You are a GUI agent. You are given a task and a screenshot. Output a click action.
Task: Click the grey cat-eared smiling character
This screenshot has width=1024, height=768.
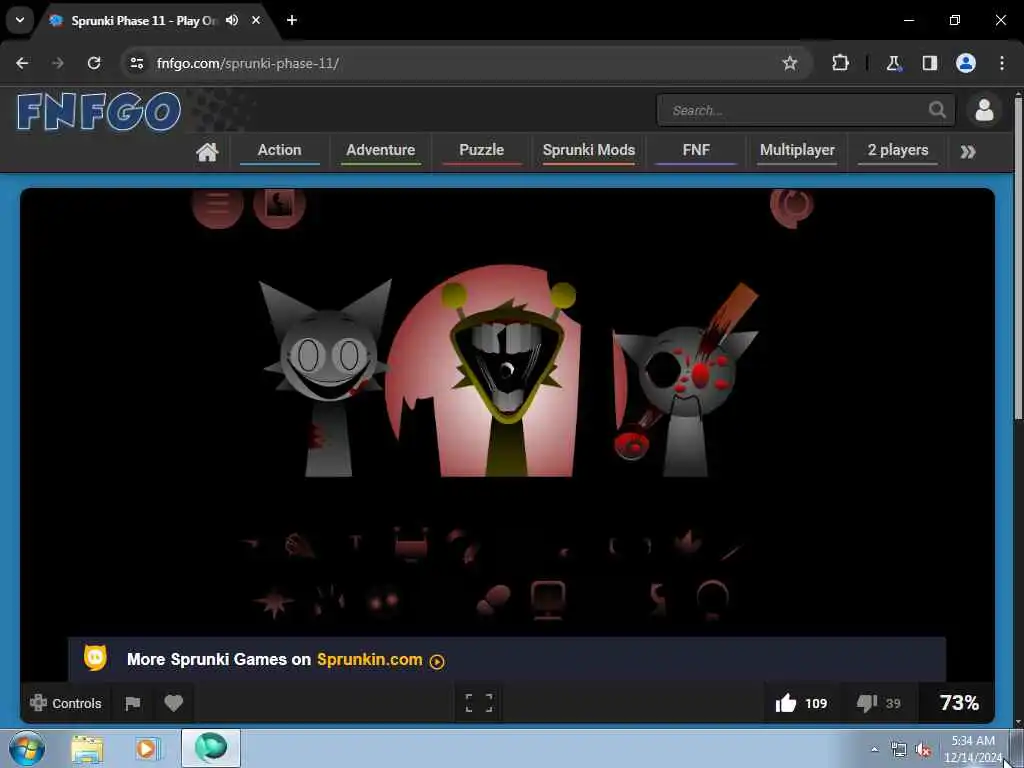(x=327, y=377)
